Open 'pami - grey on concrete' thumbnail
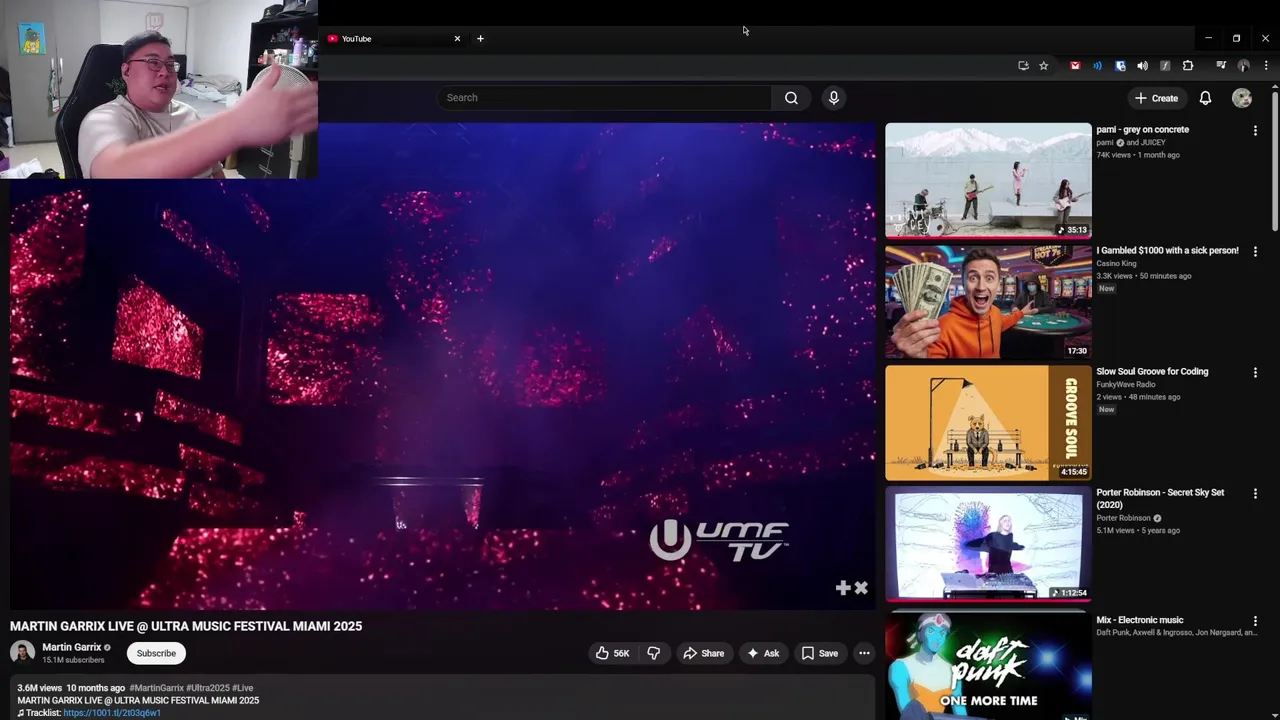 pyautogui.click(x=988, y=180)
